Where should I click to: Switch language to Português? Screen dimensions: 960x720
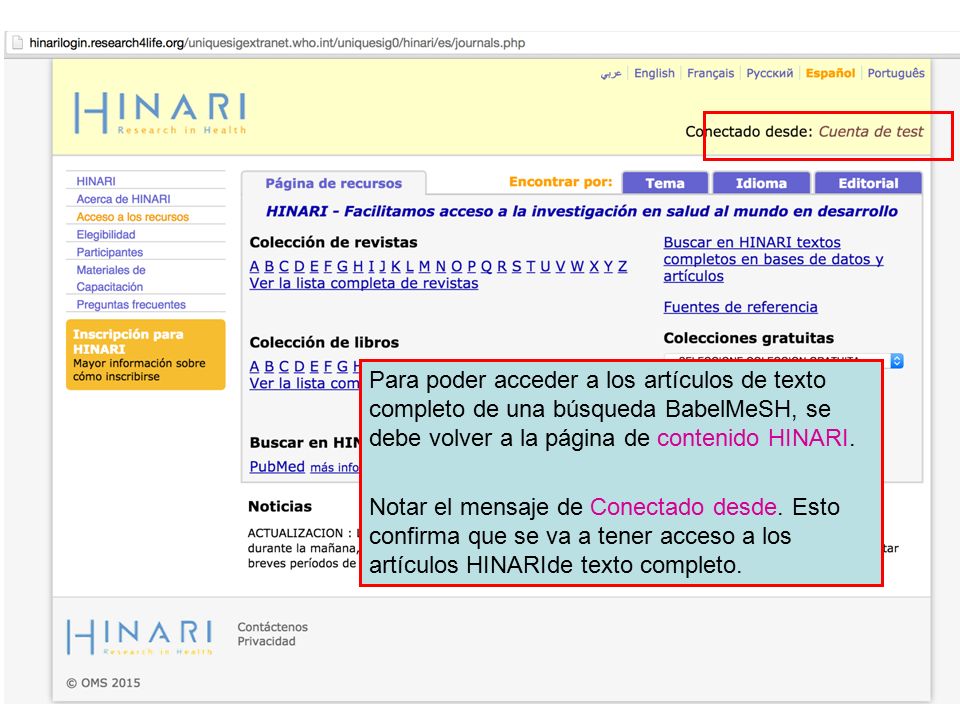(x=896, y=73)
